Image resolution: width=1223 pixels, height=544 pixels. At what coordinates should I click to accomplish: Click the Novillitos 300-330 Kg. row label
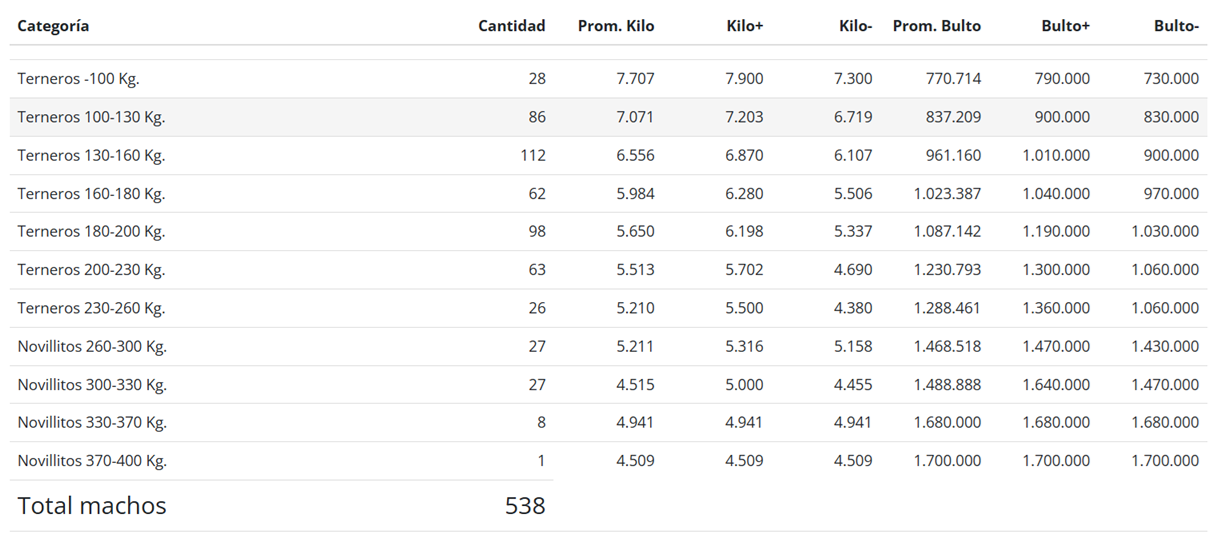(x=92, y=385)
